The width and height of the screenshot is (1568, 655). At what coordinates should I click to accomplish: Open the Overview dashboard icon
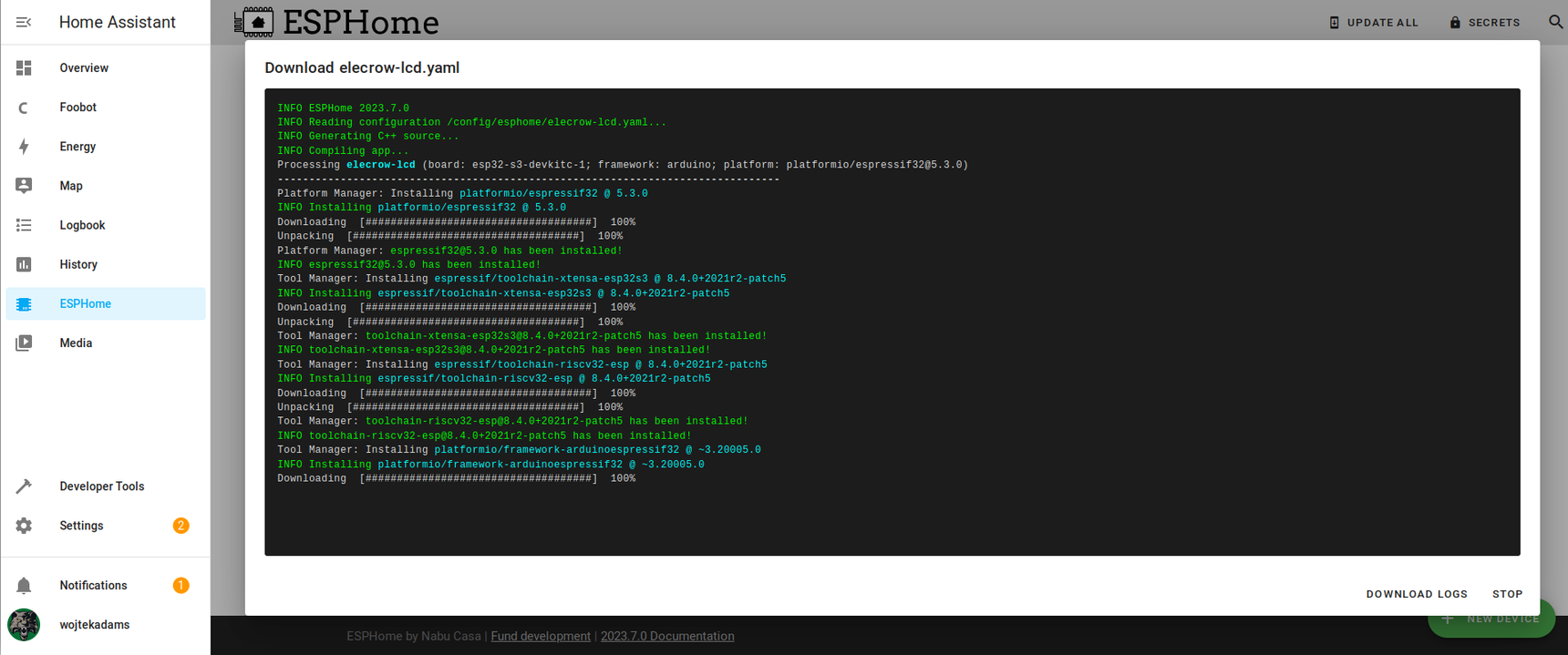coord(24,68)
